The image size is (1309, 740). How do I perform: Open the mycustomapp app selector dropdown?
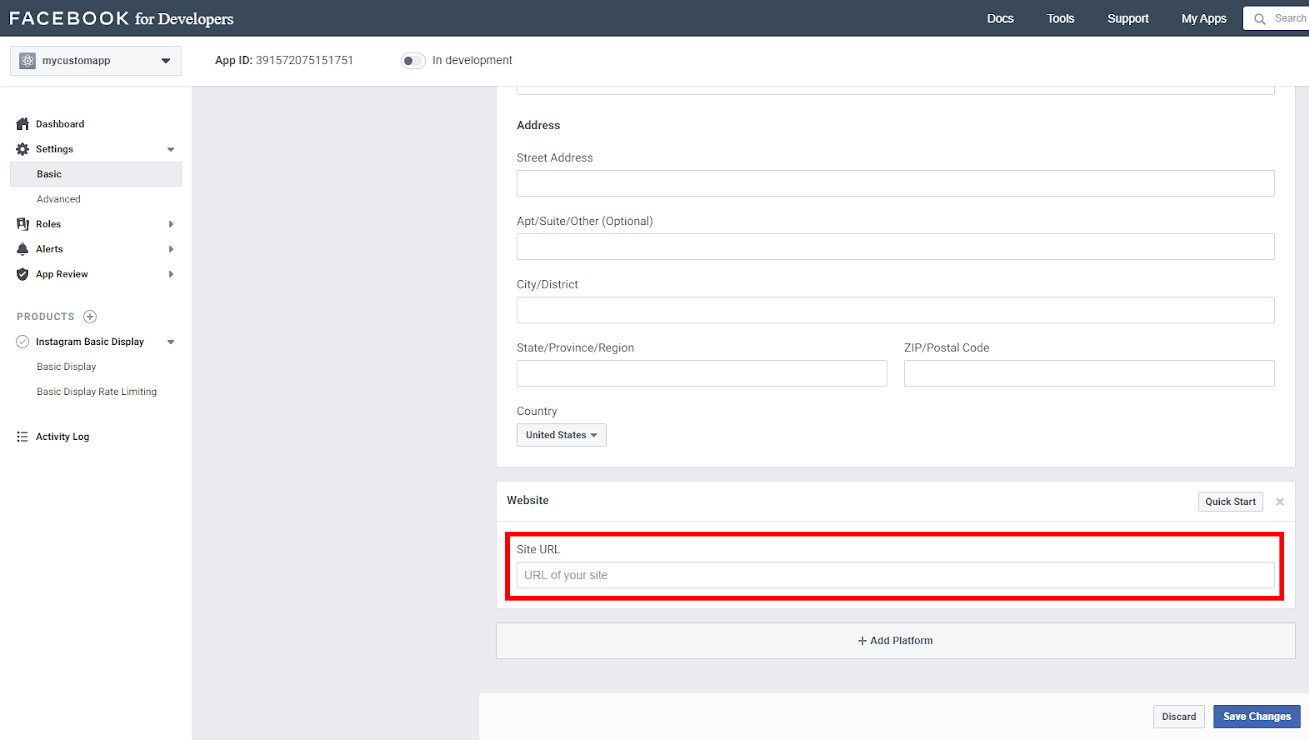point(96,61)
